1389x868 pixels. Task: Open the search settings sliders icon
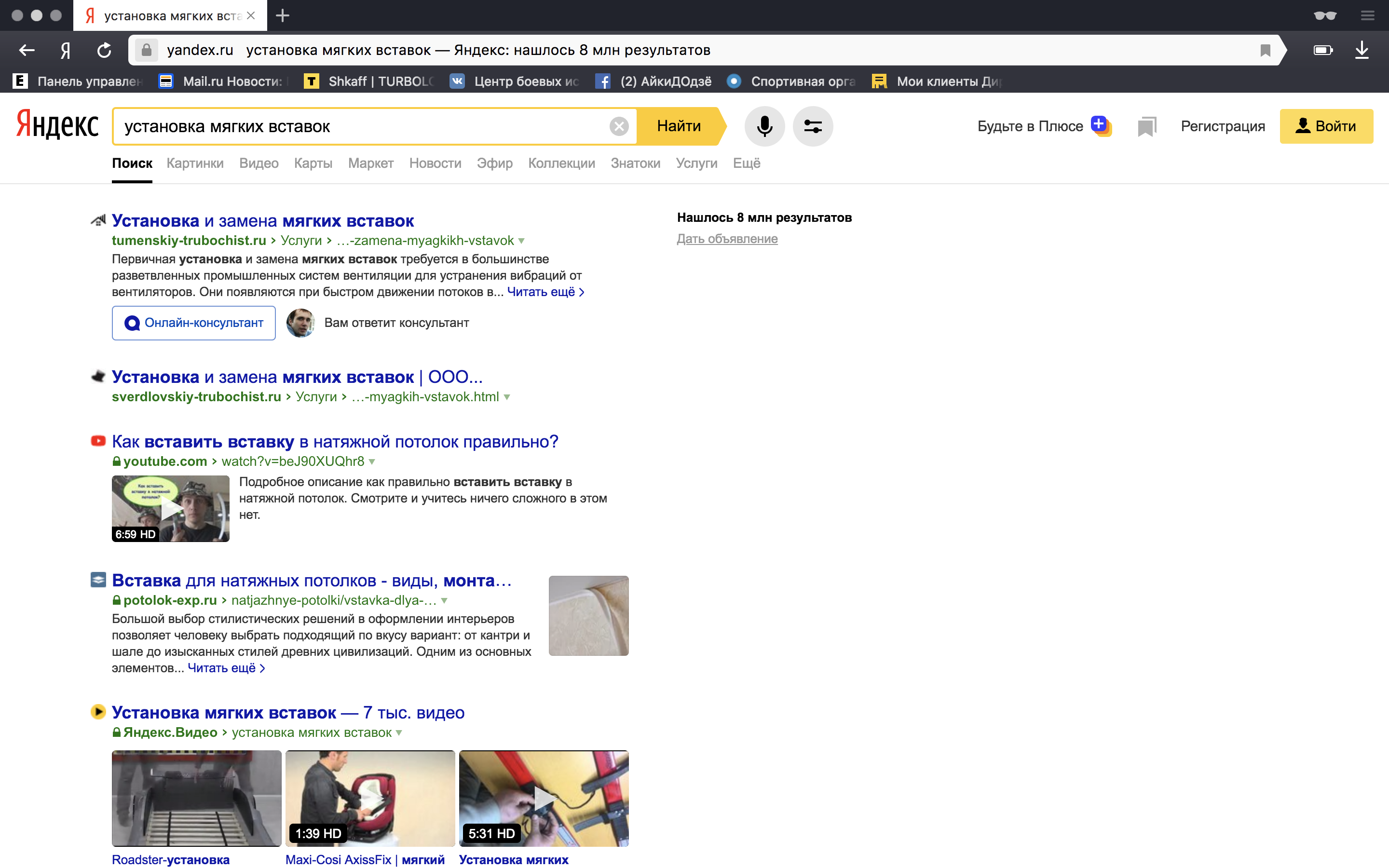(813, 126)
